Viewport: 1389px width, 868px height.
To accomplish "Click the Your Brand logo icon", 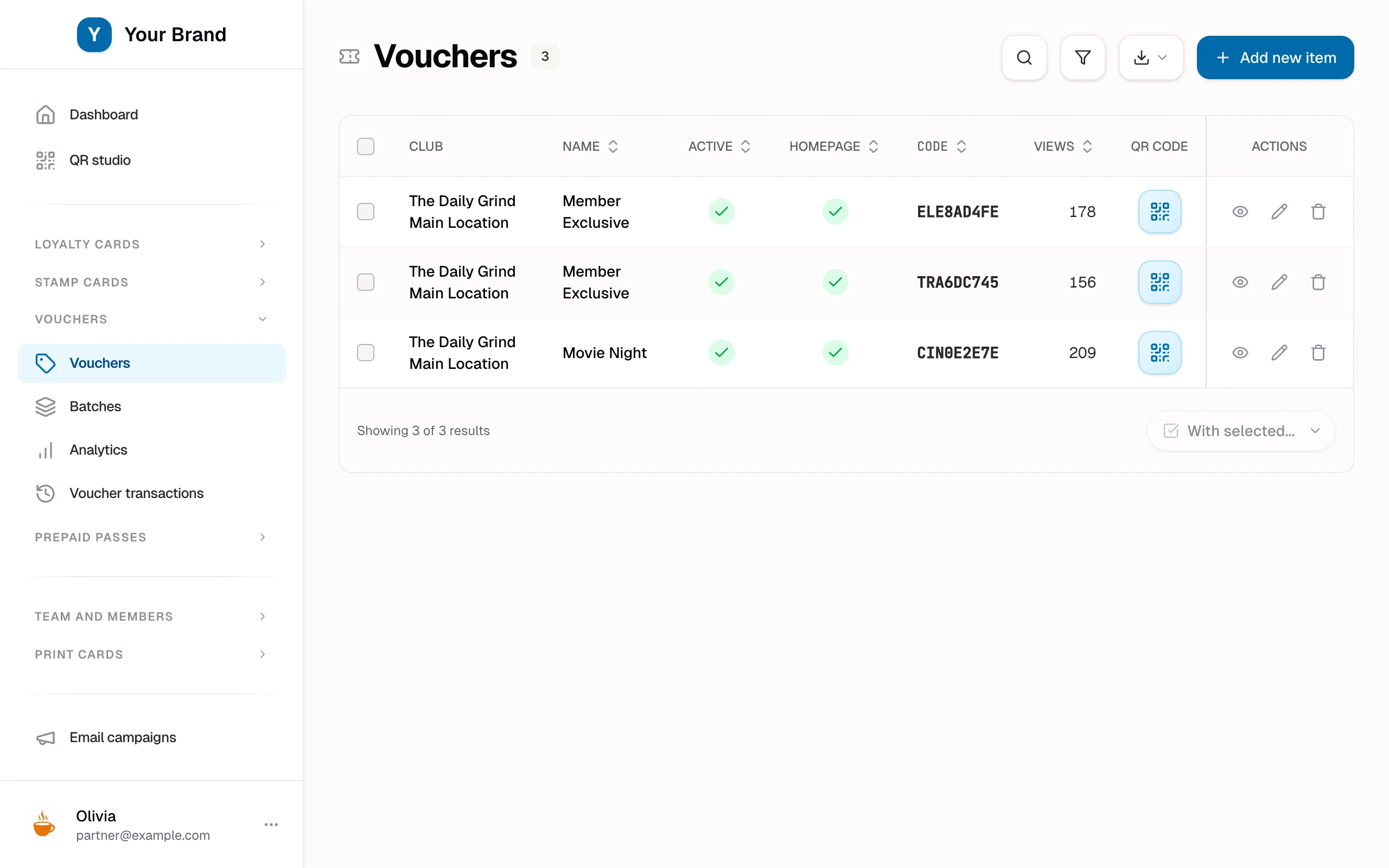I will click(x=94, y=34).
